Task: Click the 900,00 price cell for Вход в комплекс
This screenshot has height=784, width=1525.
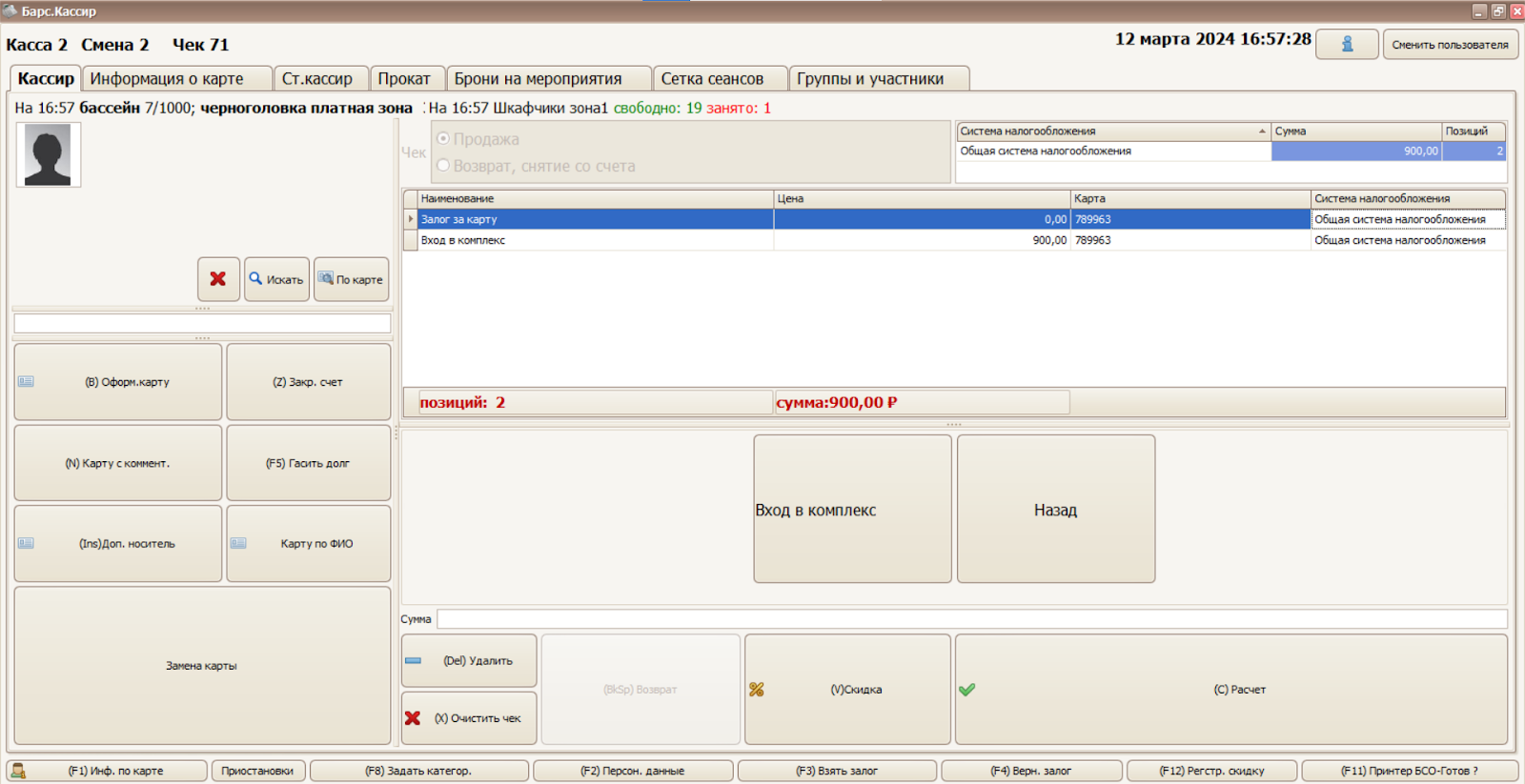Action: (x=922, y=240)
